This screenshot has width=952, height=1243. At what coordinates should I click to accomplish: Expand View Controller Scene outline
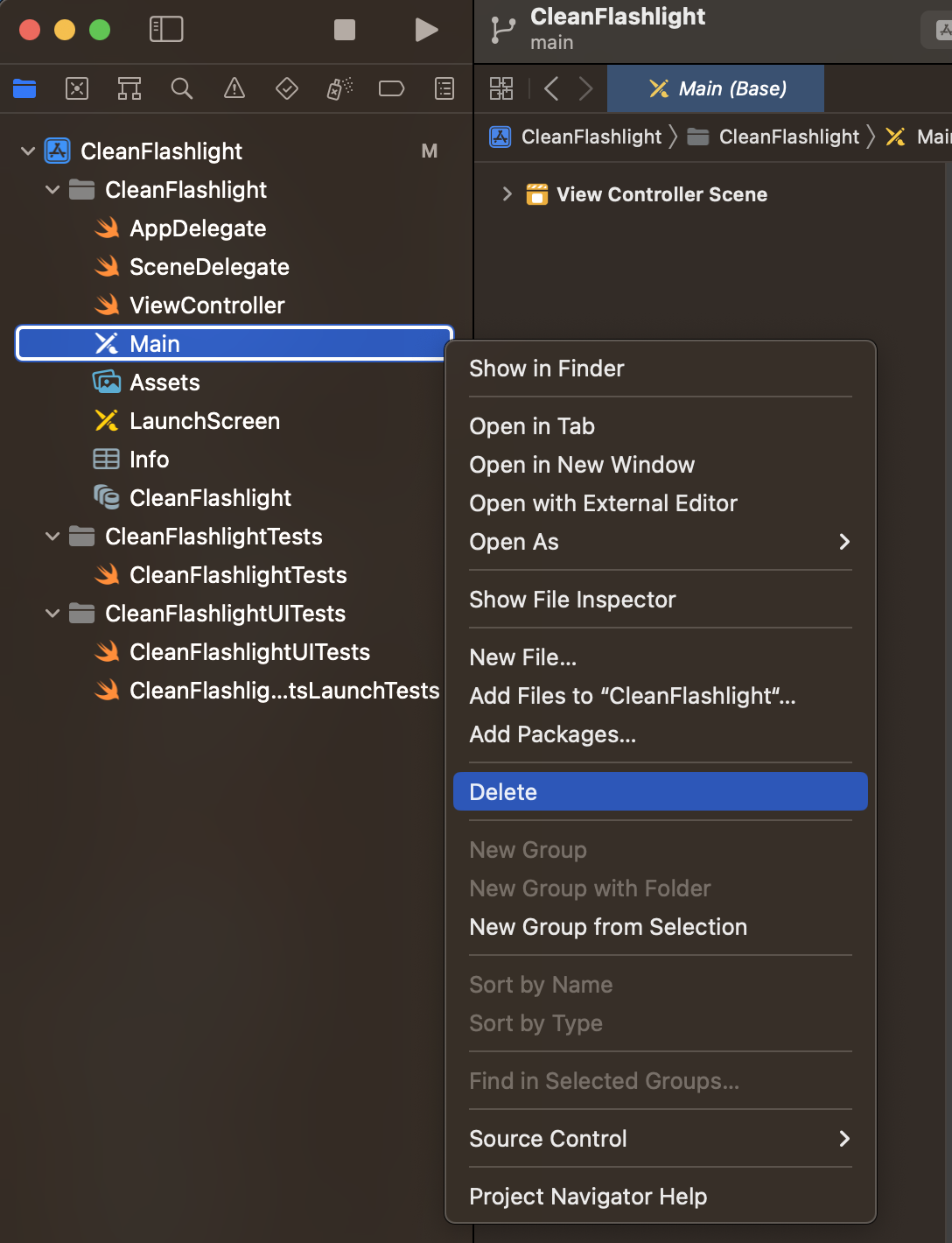507,194
